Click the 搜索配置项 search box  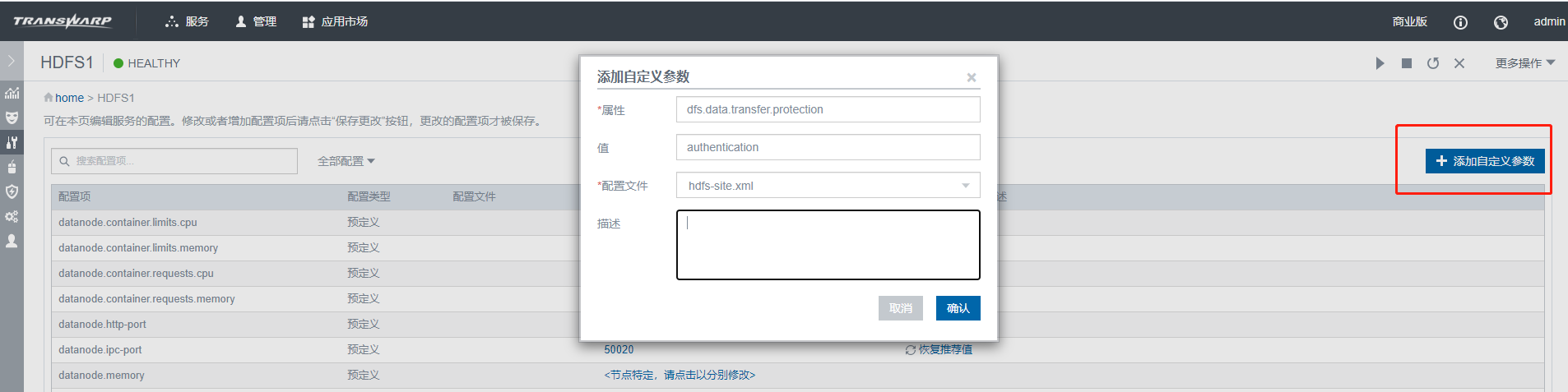tap(174, 161)
